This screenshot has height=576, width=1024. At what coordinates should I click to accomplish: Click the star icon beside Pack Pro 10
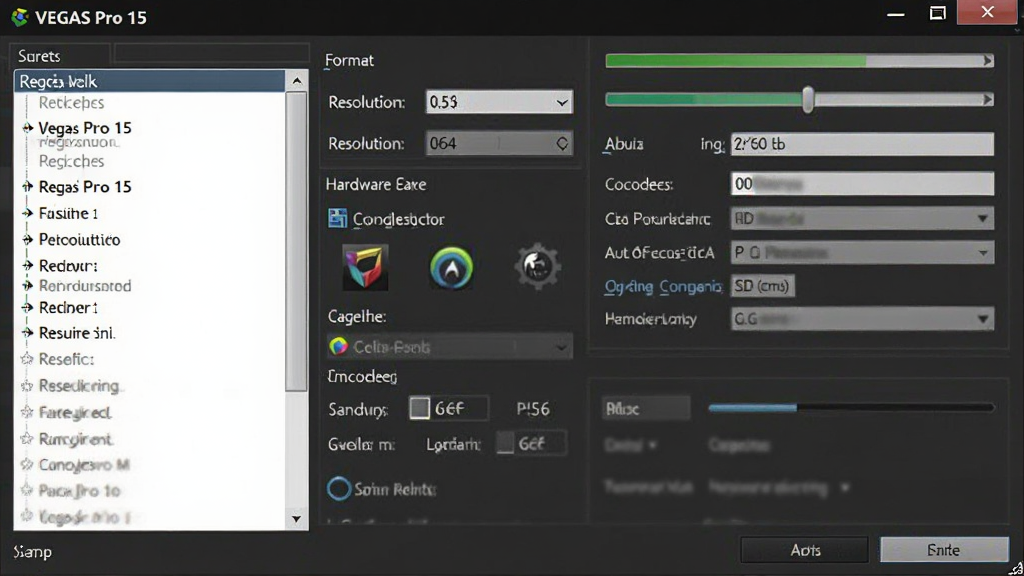coord(27,490)
